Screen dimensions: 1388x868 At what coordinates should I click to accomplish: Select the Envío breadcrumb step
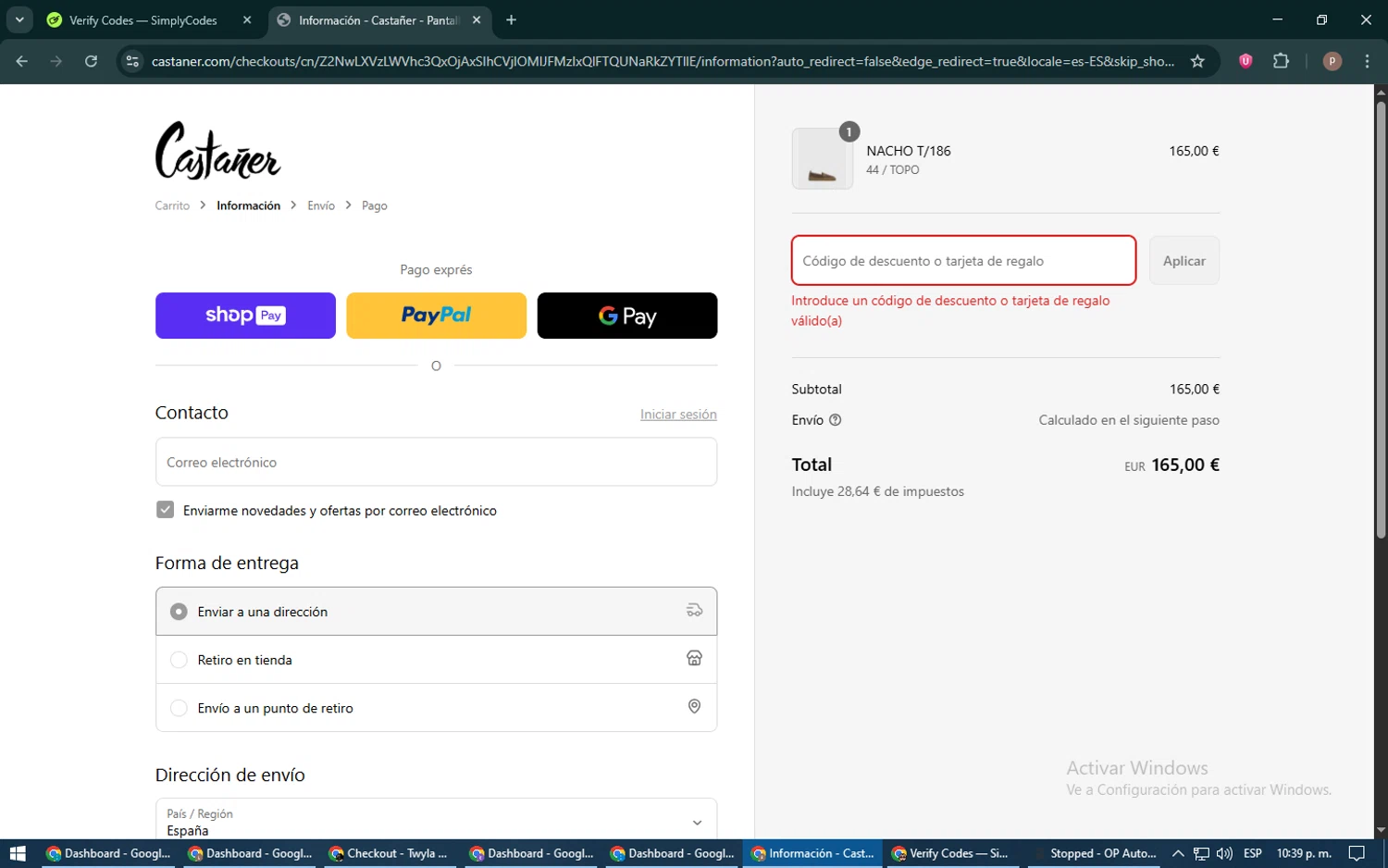[321, 205]
